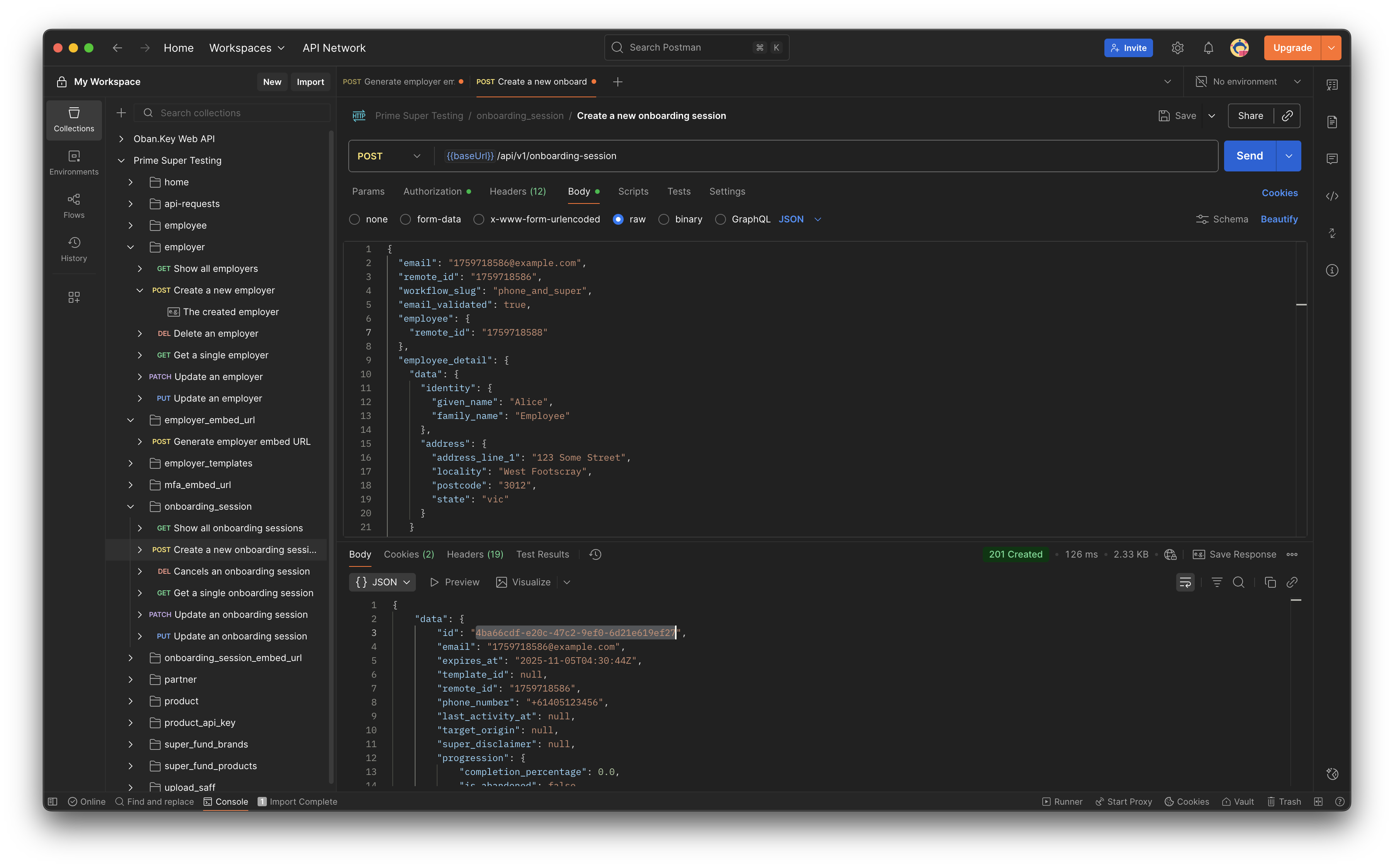Choose the none body radio option

point(355,219)
